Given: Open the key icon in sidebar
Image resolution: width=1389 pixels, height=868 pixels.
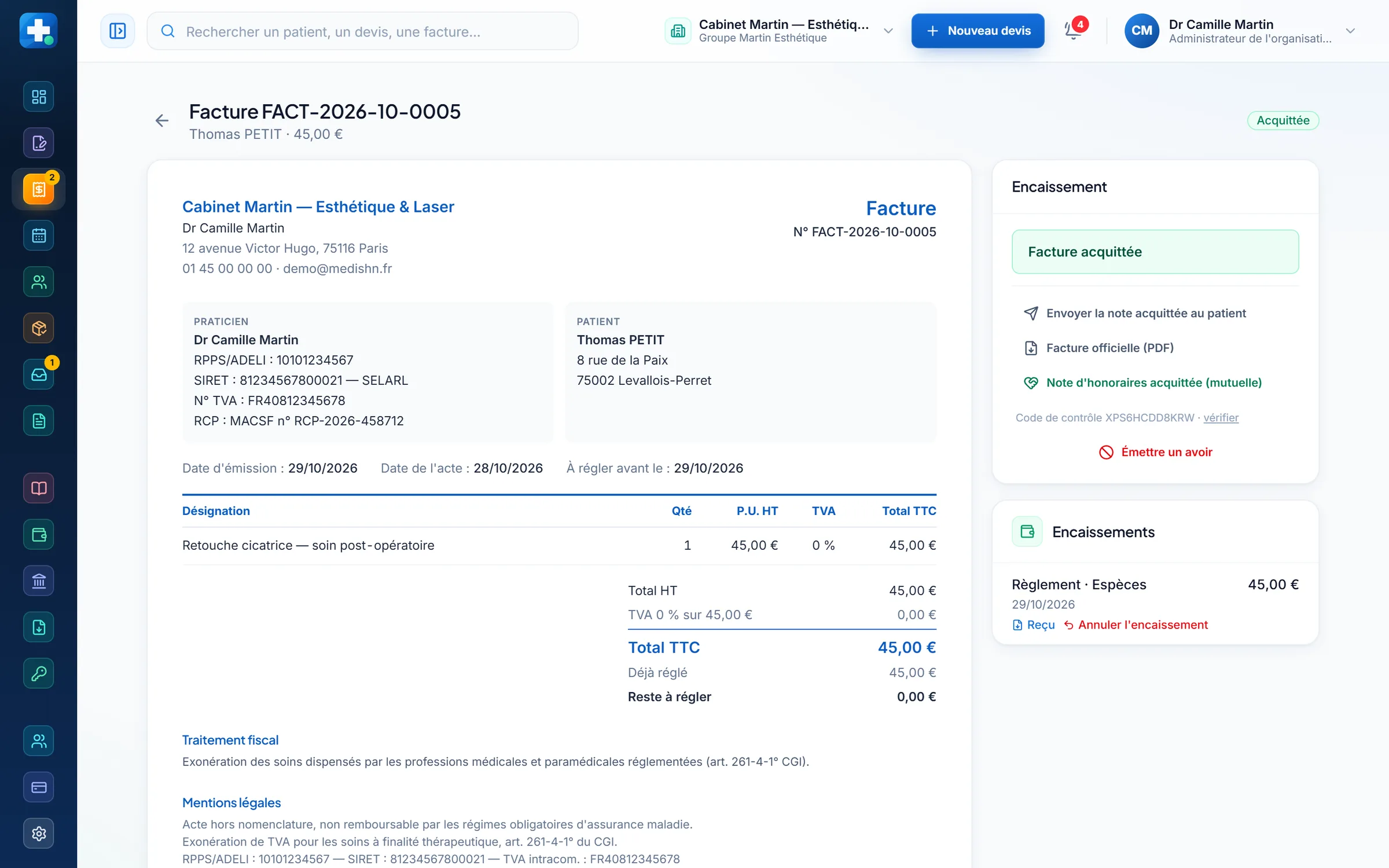Looking at the screenshot, I should pos(39,673).
